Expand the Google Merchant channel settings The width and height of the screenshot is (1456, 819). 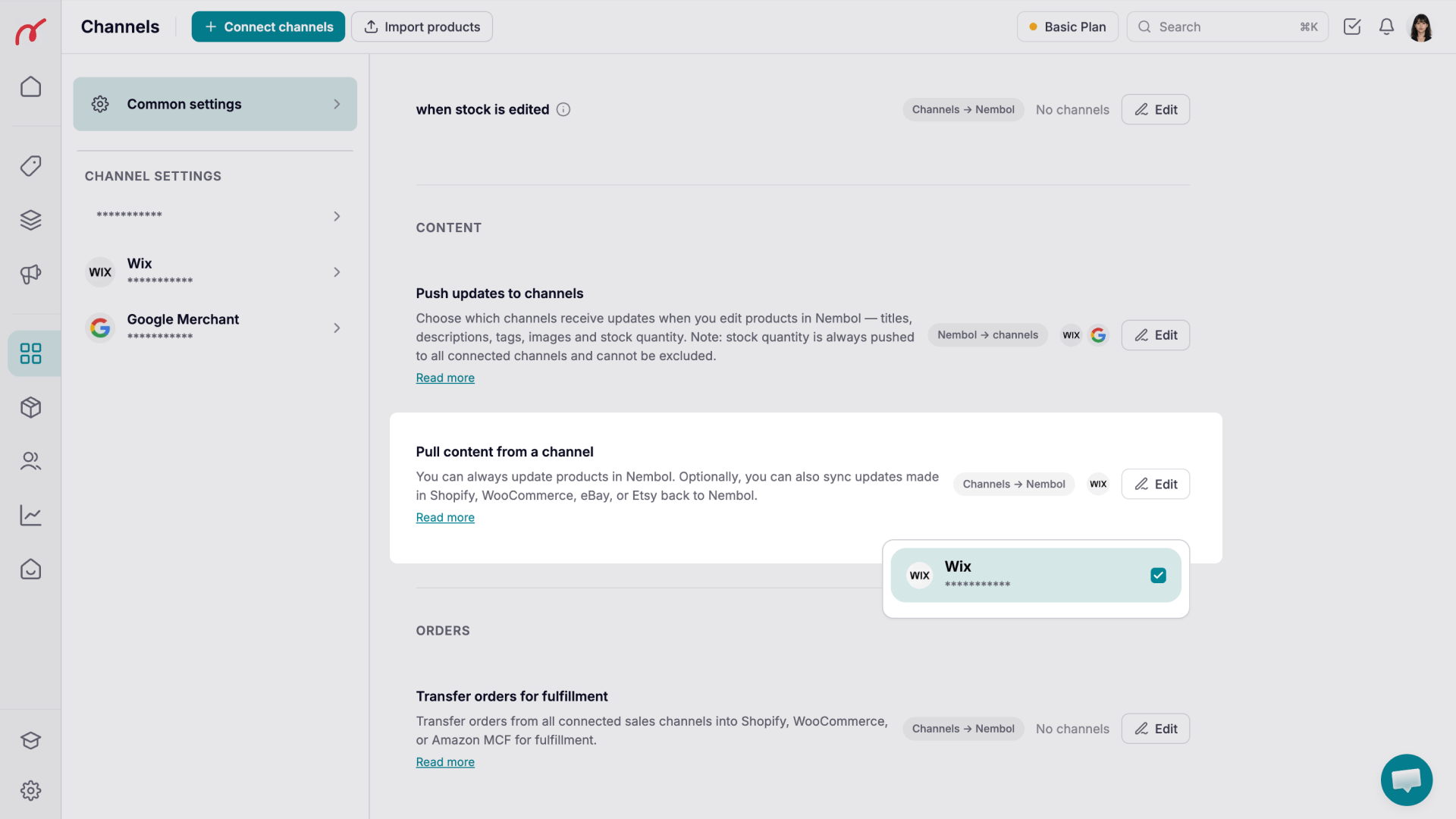215,328
